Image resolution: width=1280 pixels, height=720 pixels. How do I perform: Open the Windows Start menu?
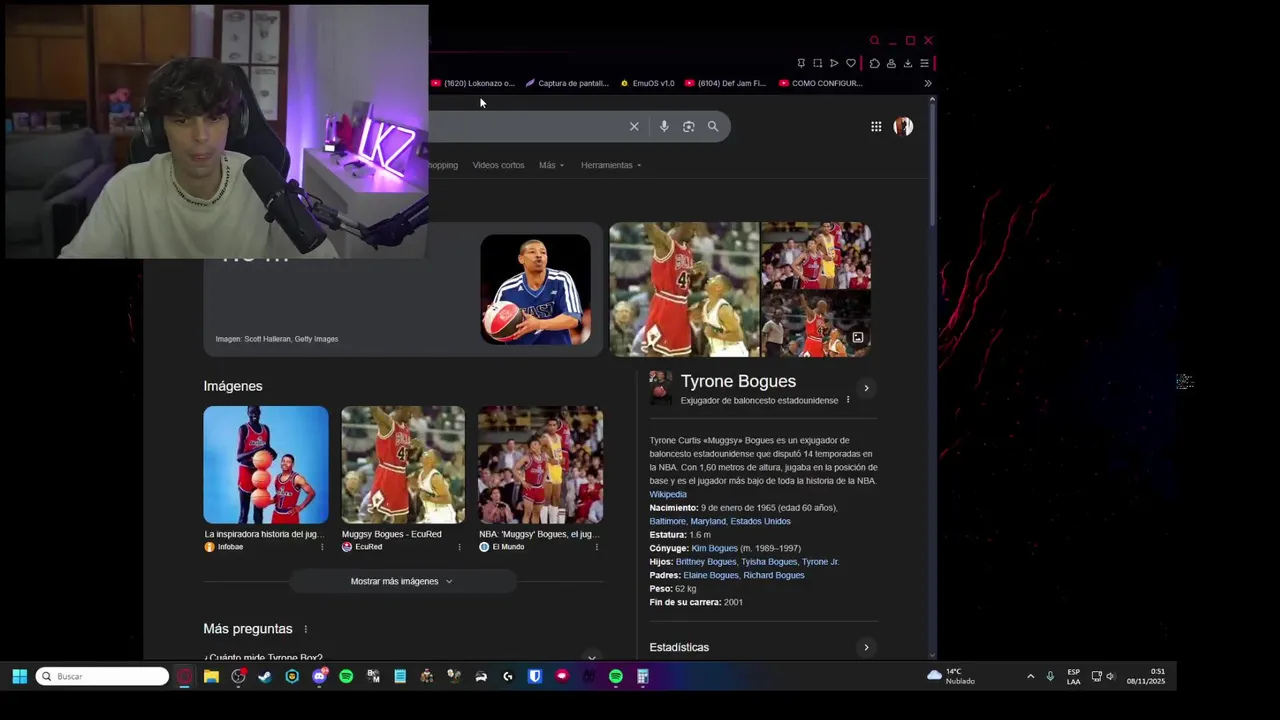19,676
